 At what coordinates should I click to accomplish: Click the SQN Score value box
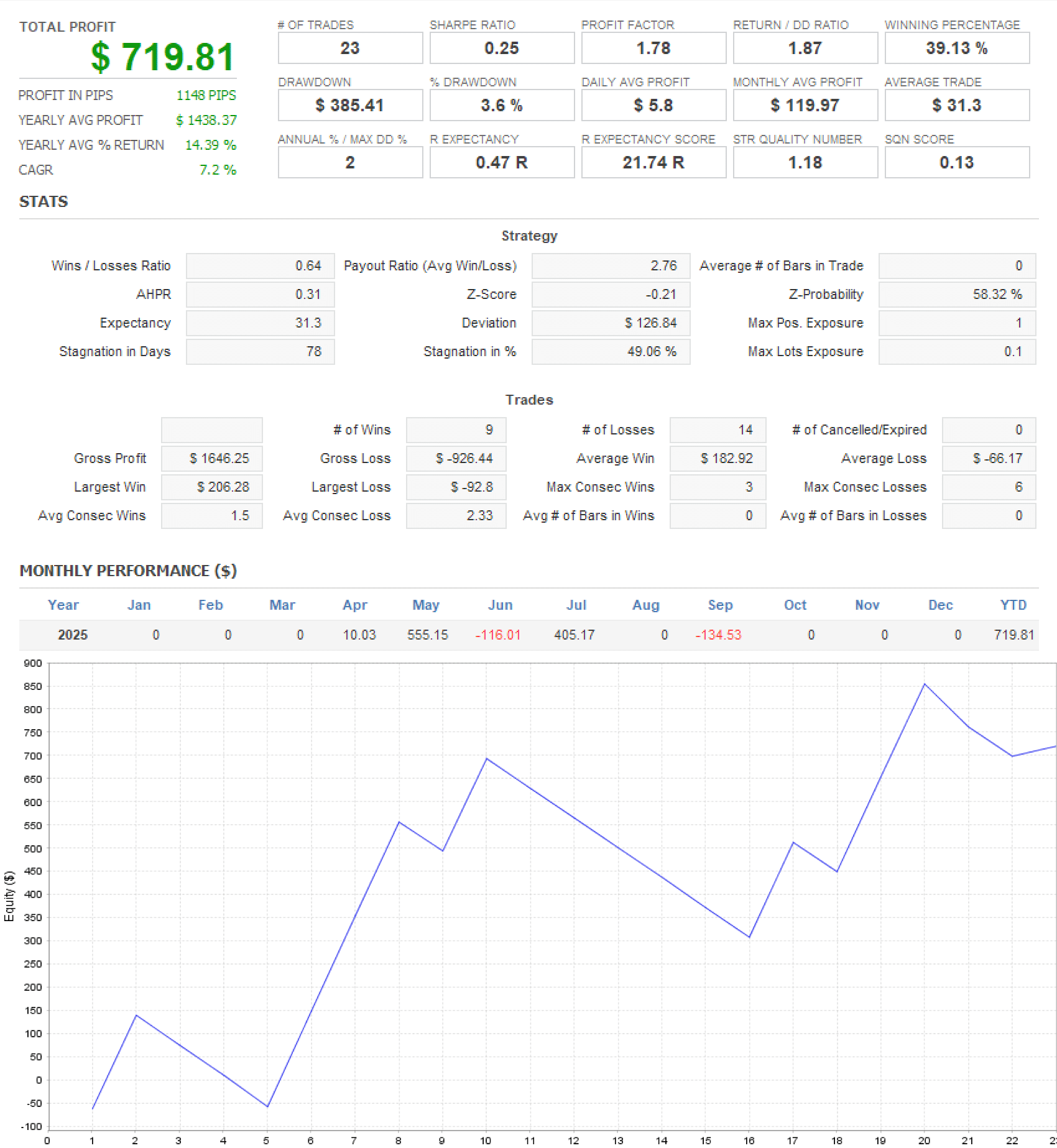(x=956, y=163)
